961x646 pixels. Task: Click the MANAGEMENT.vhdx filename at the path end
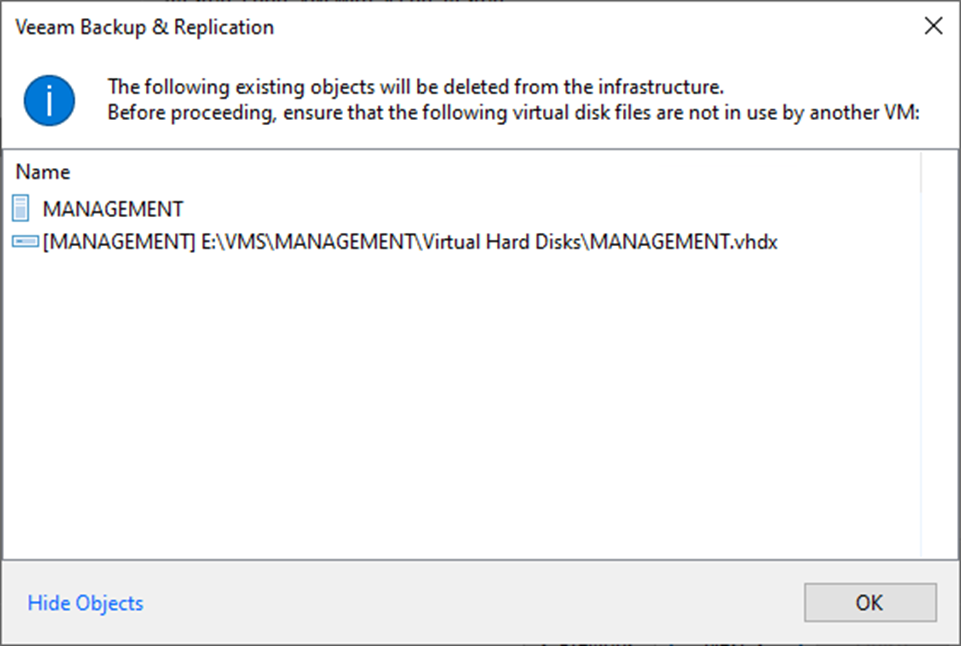pyautogui.click(x=684, y=242)
